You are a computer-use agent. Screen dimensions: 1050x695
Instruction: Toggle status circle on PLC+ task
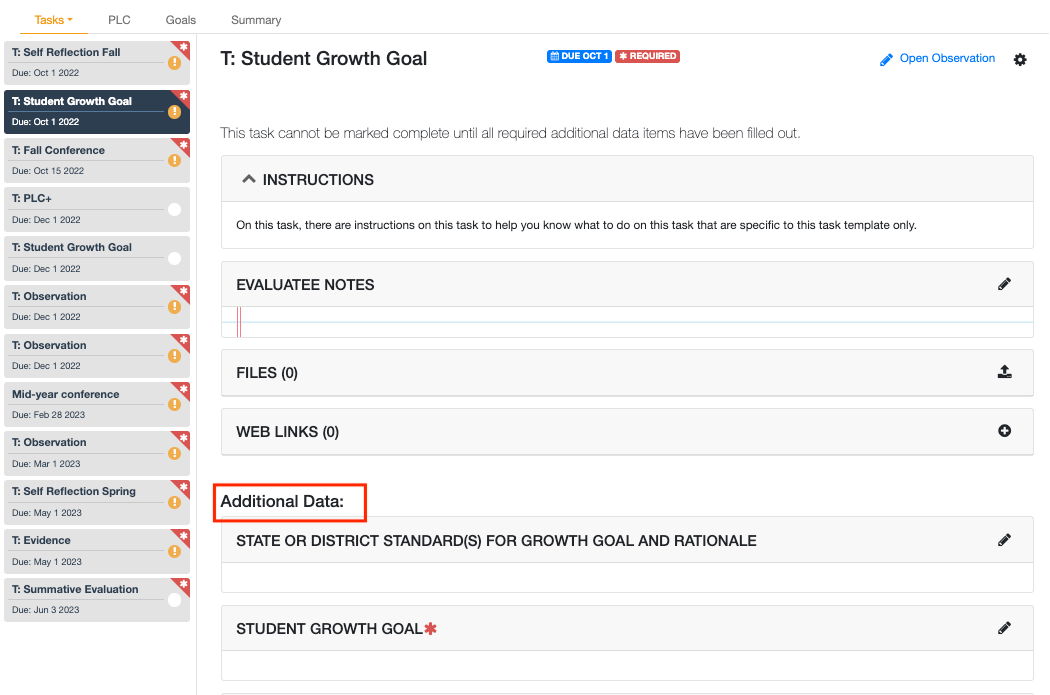click(174, 209)
